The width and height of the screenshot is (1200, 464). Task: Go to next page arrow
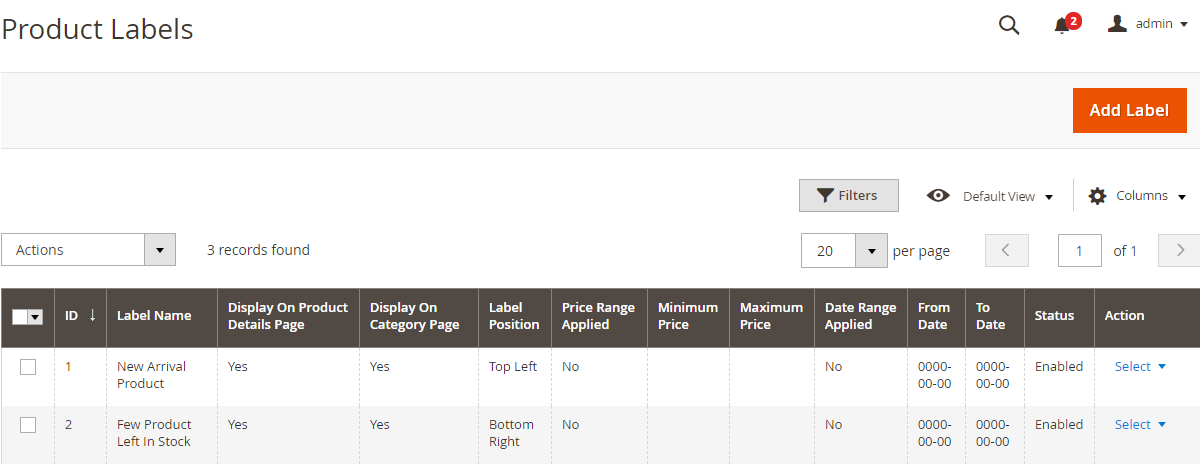click(x=1179, y=250)
